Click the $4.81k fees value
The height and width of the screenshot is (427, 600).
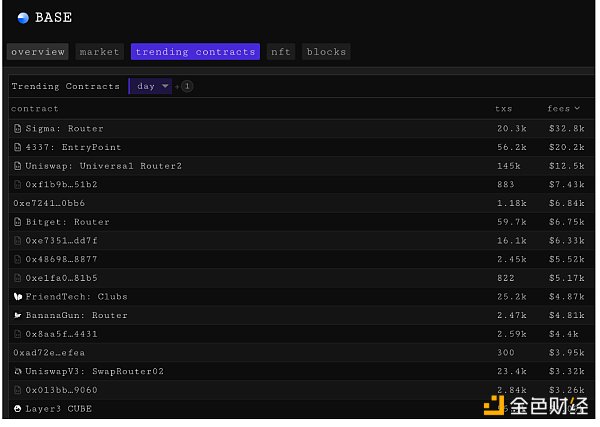[x=567, y=315]
